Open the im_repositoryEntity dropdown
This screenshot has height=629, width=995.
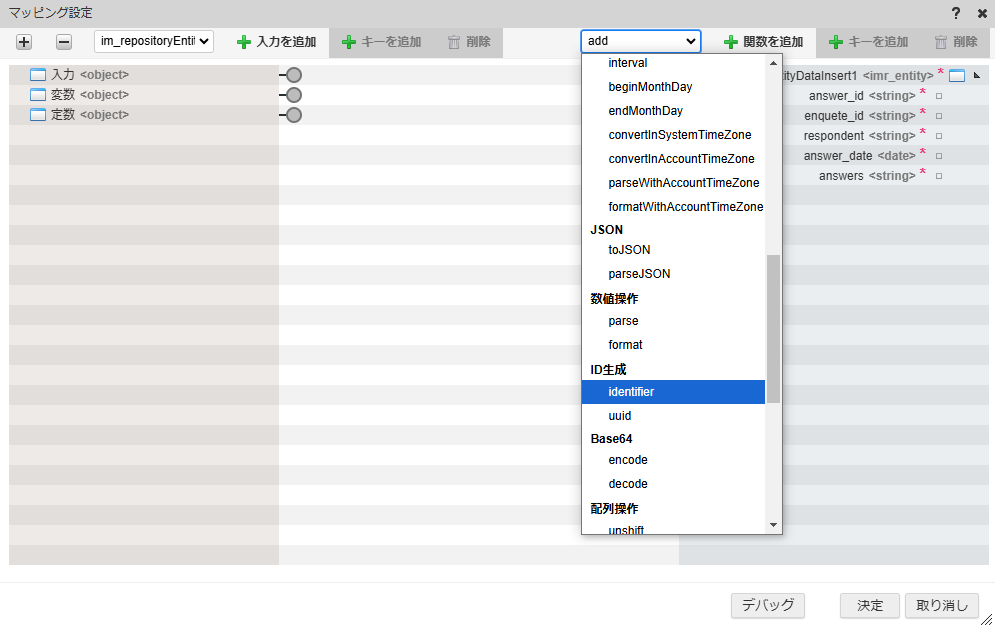153,41
